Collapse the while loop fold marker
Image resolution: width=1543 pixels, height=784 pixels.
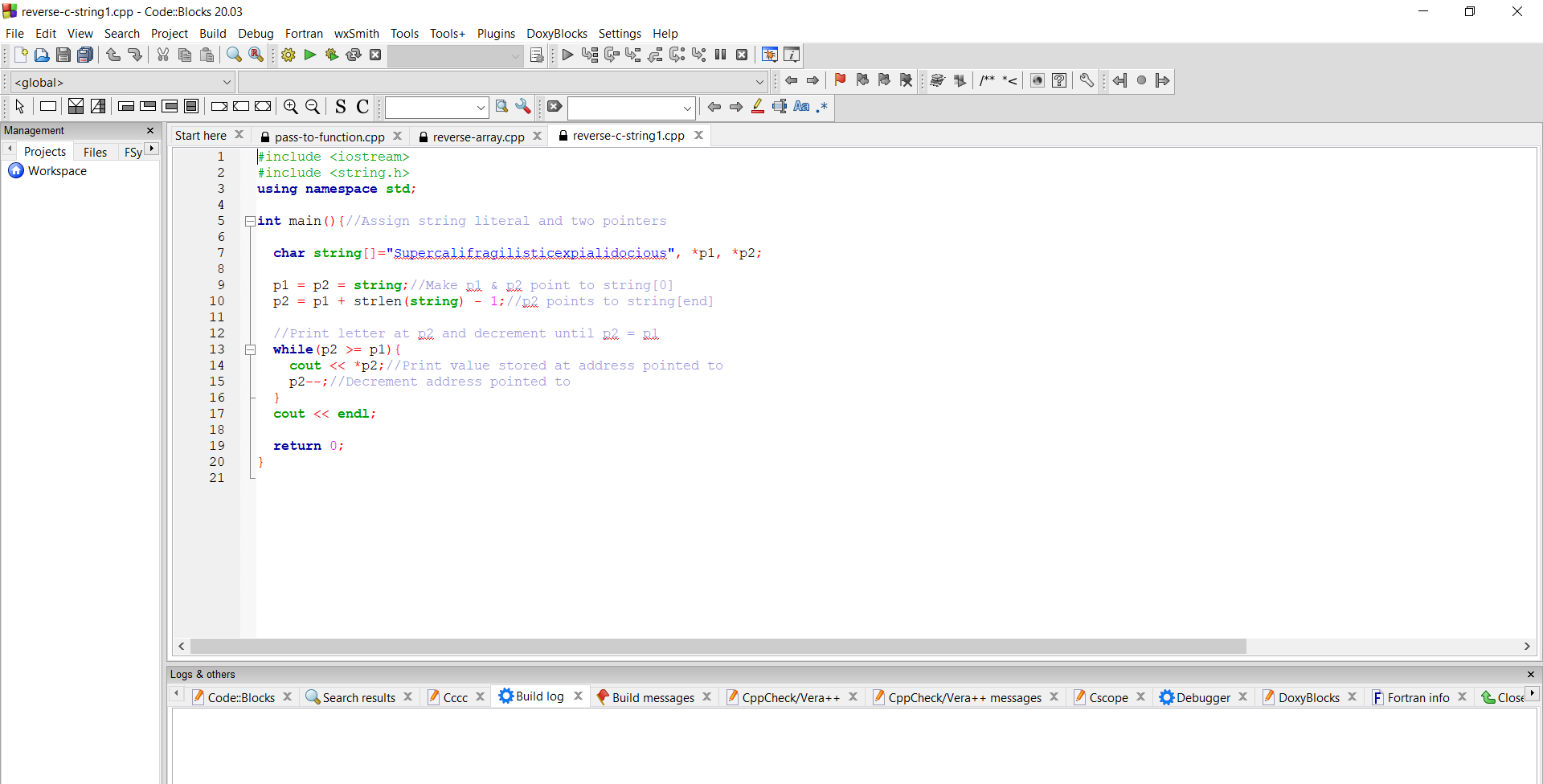pos(250,350)
